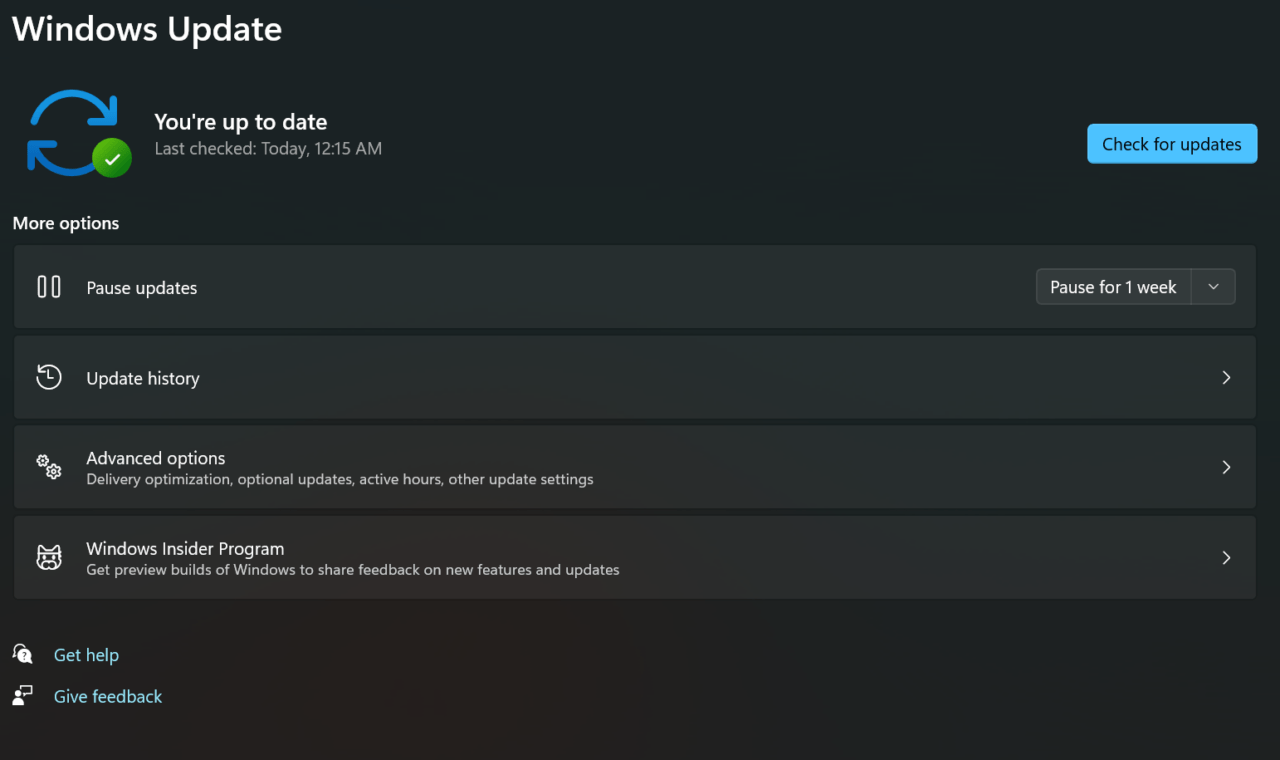
Task: Click the Give feedback person icon
Action: point(23,696)
